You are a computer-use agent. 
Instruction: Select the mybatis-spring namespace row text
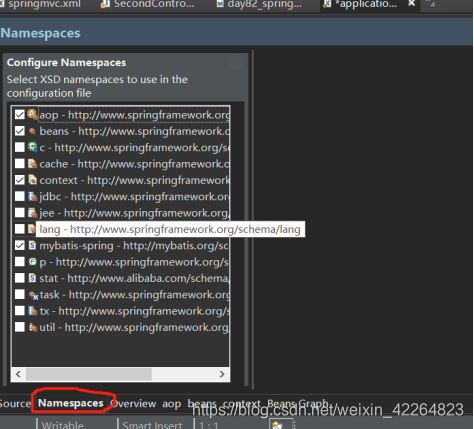pos(134,246)
